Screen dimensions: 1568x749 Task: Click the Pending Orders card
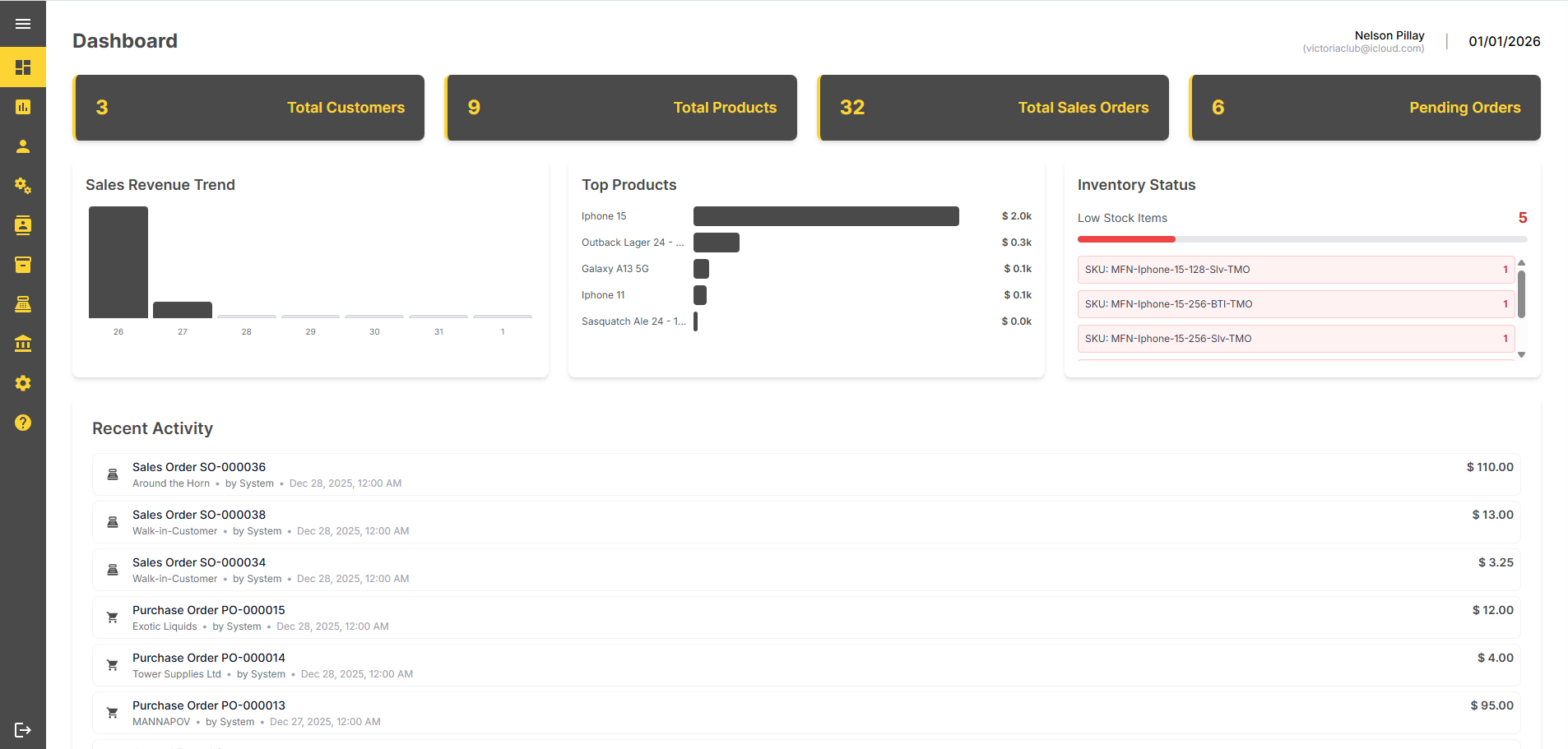pyautogui.click(x=1364, y=107)
